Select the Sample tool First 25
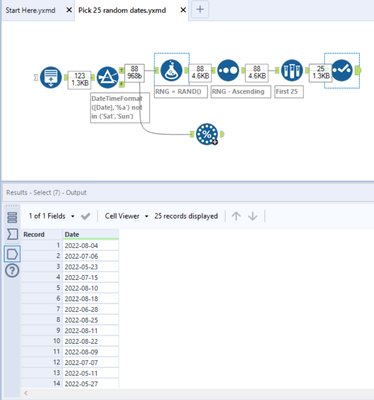 [x=292, y=70]
